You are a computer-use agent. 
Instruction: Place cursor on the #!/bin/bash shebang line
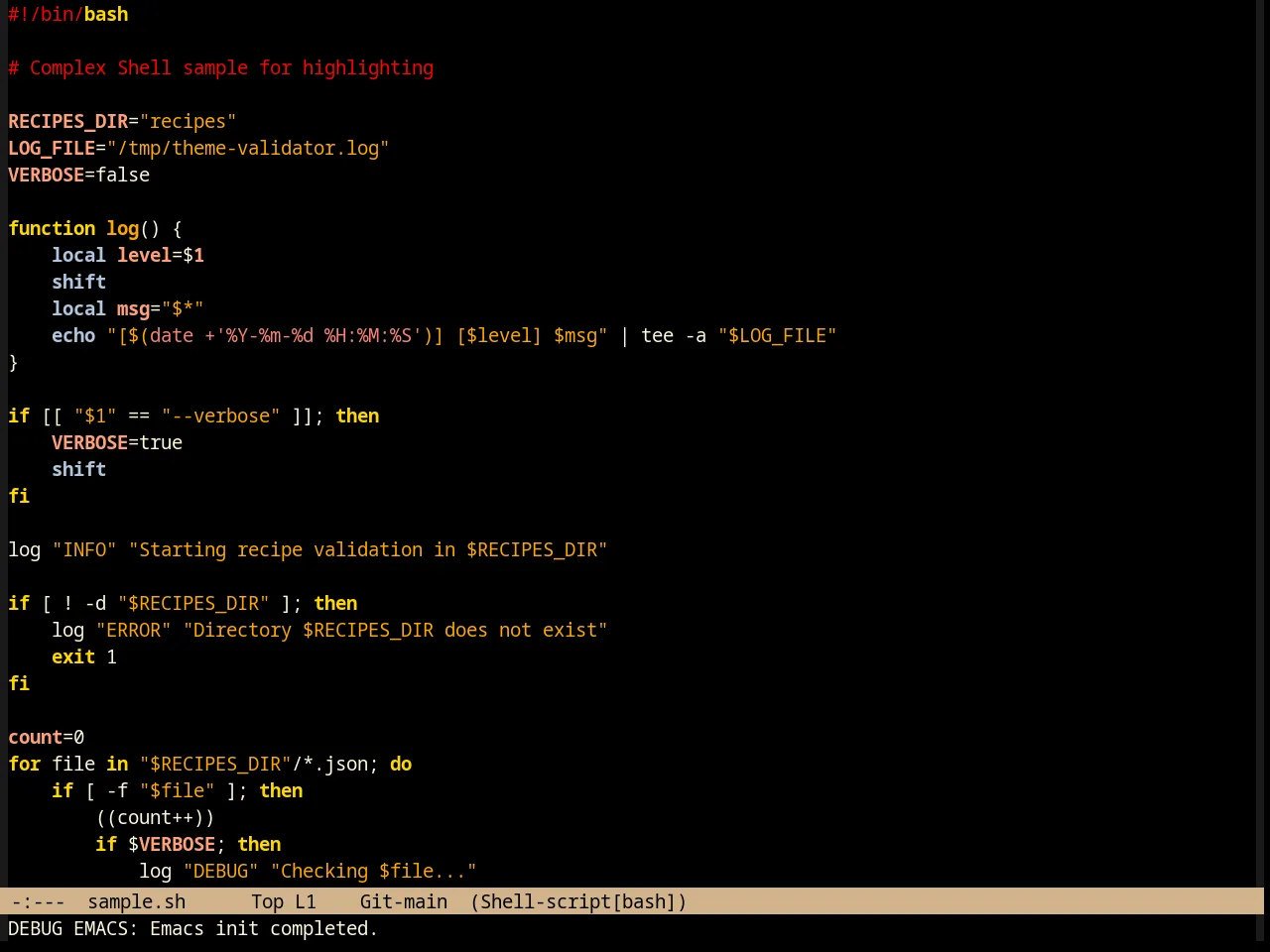coord(68,14)
